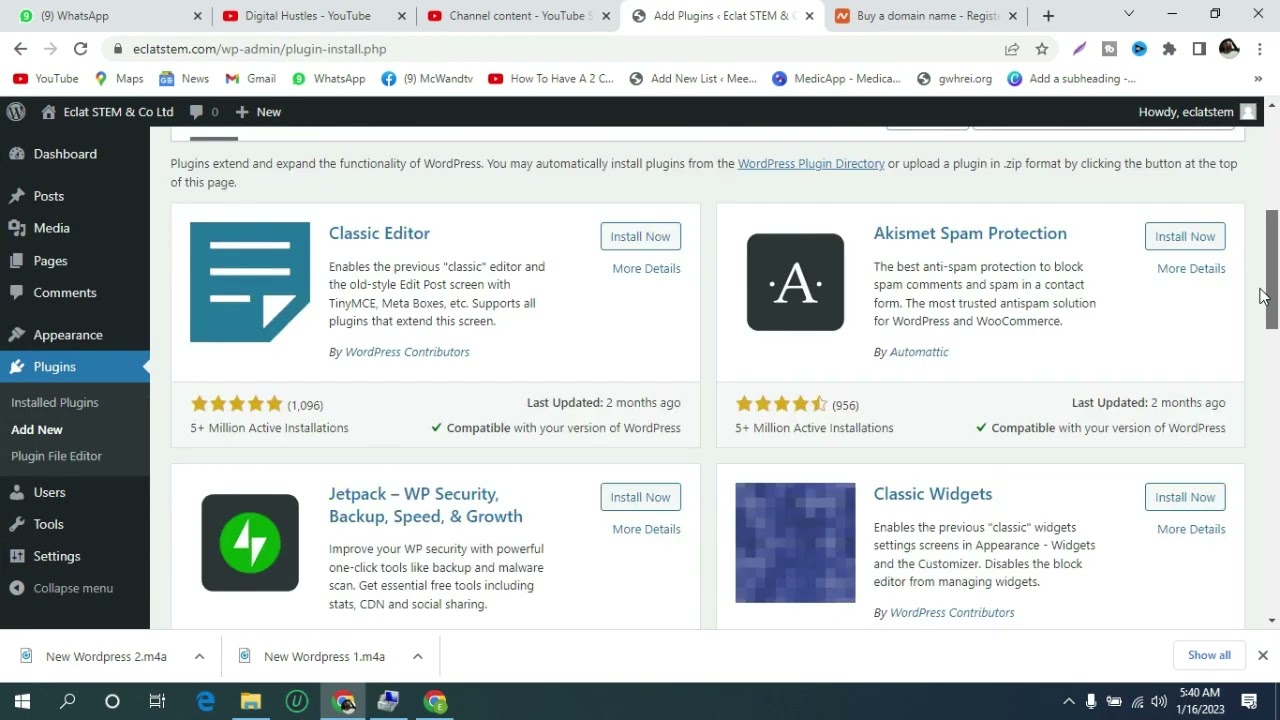Viewport: 1280px width, 720px height.
Task: Select Plugins in the sidebar
Action: click(75, 367)
